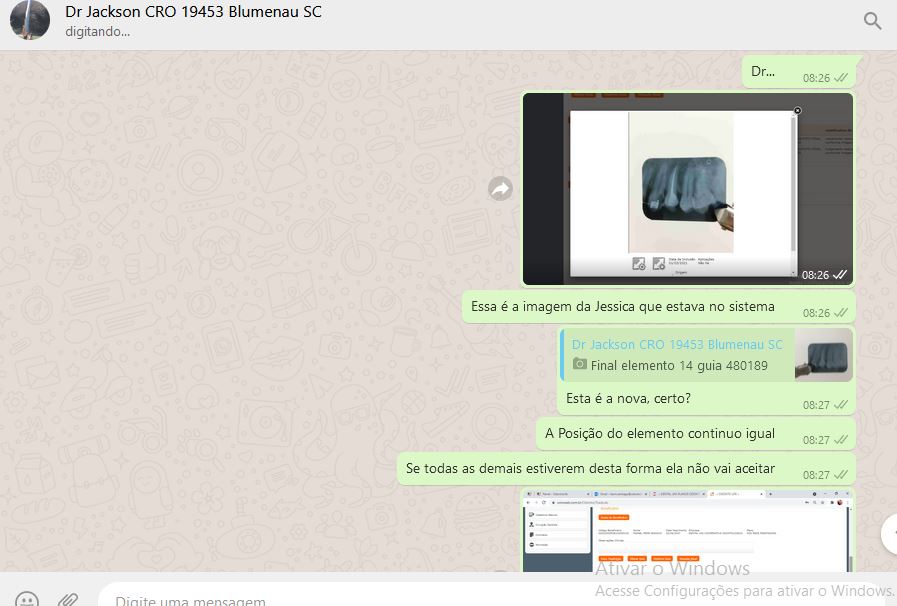Open the browser screenshot image at bottom
This screenshot has height=606, width=897.
tap(688, 530)
